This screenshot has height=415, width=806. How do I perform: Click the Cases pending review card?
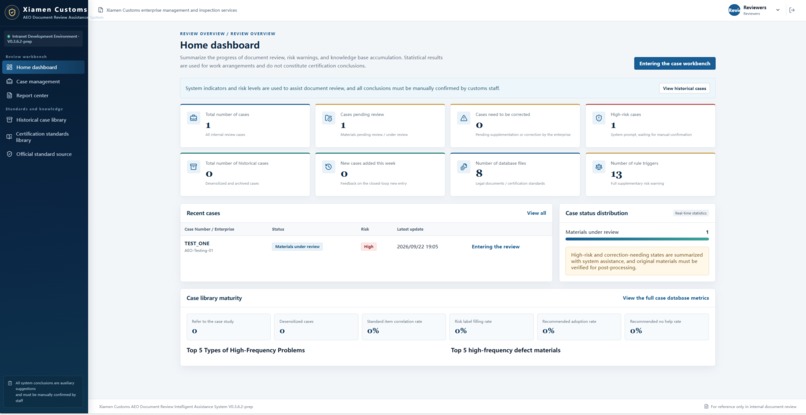pyautogui.click(x=380, y=125)
